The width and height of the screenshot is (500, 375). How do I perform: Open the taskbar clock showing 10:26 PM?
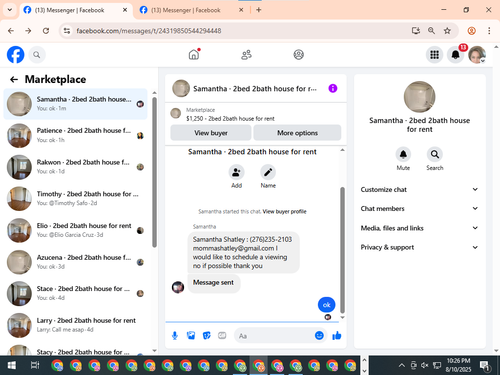point(459,365)
